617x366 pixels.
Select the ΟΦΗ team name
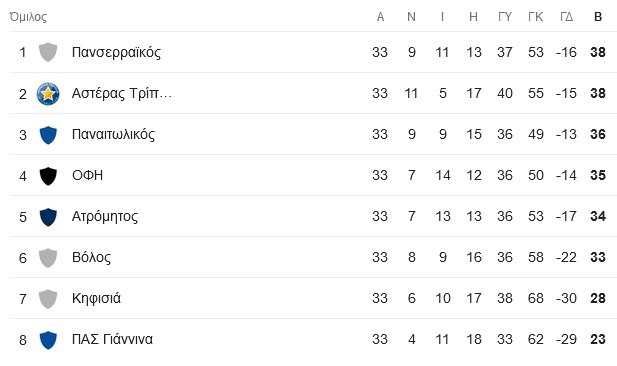coord(87,175)
